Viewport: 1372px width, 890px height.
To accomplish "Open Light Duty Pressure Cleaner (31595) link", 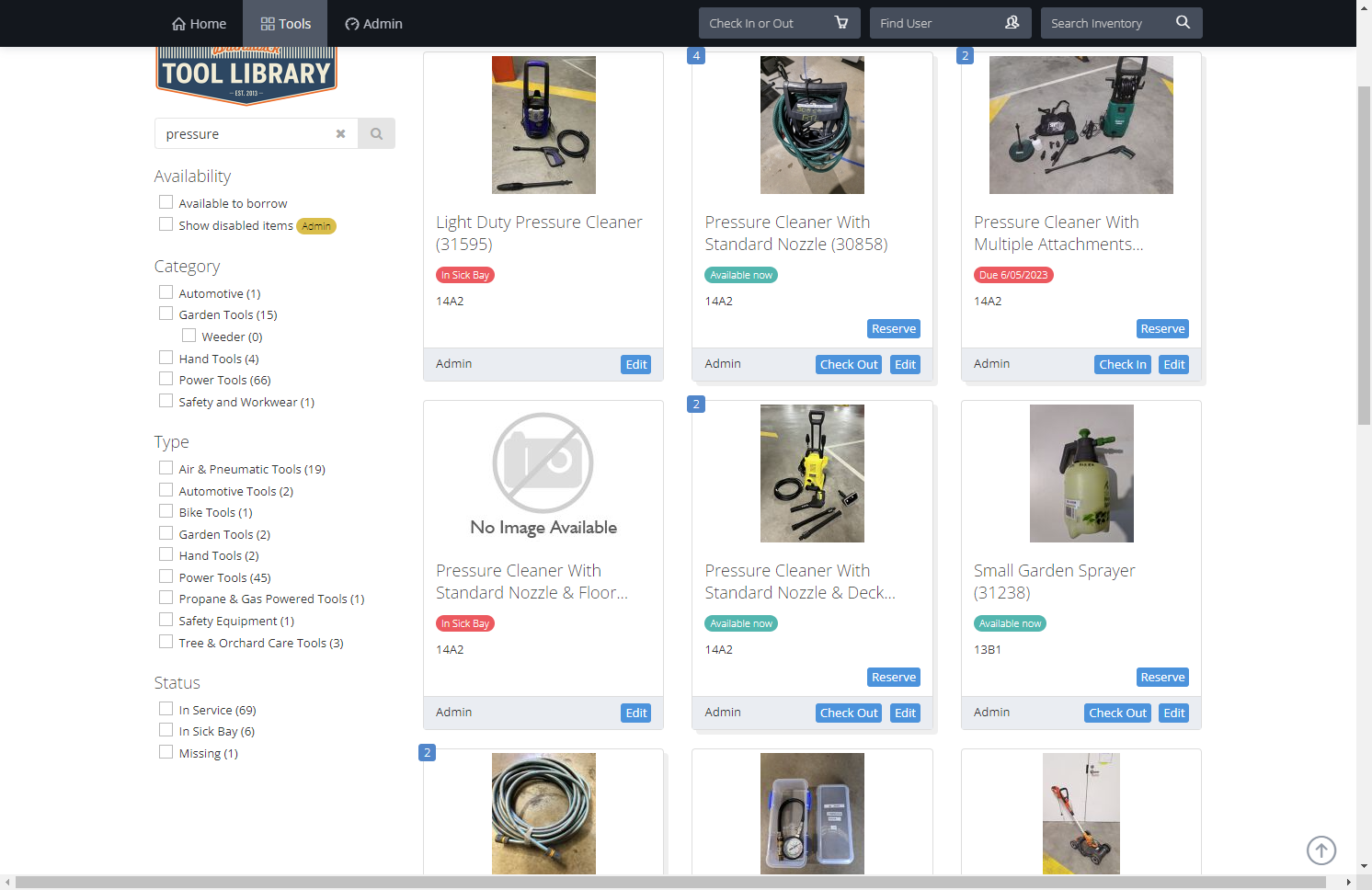I will coord(539,234).
